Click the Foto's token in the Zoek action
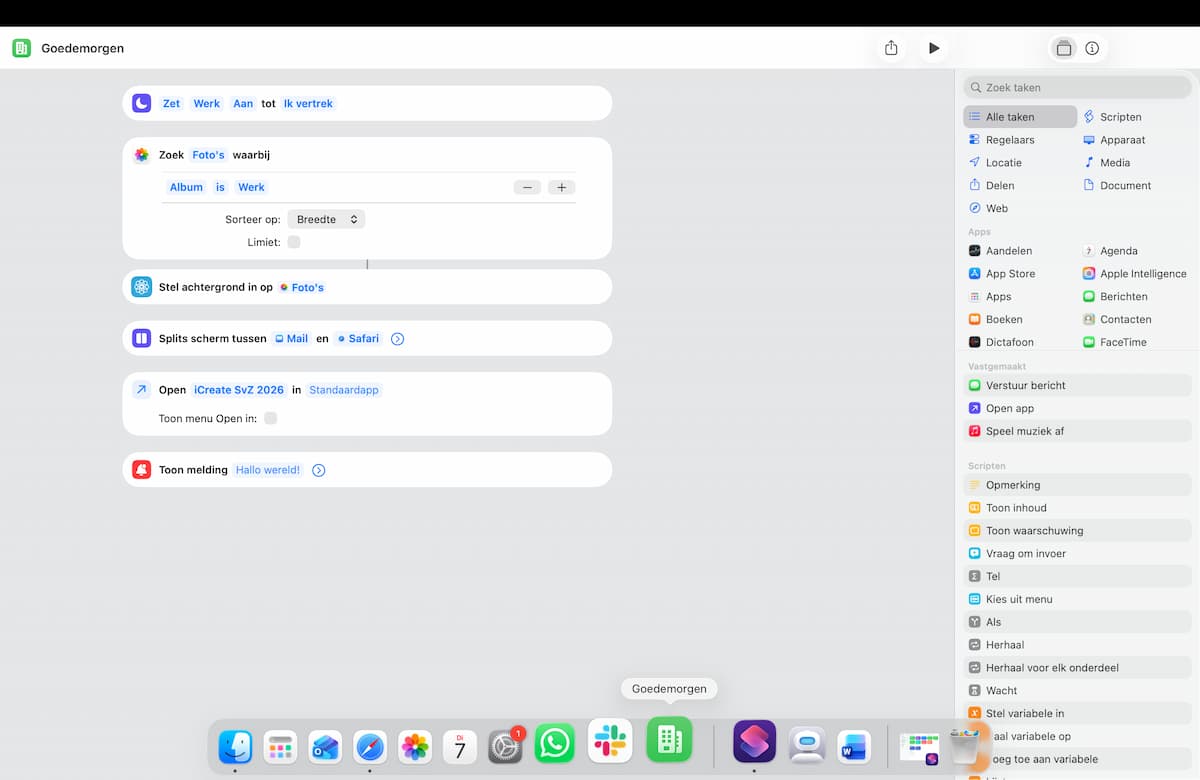This screenshot has height=780, width=1200. pos(208,155)
